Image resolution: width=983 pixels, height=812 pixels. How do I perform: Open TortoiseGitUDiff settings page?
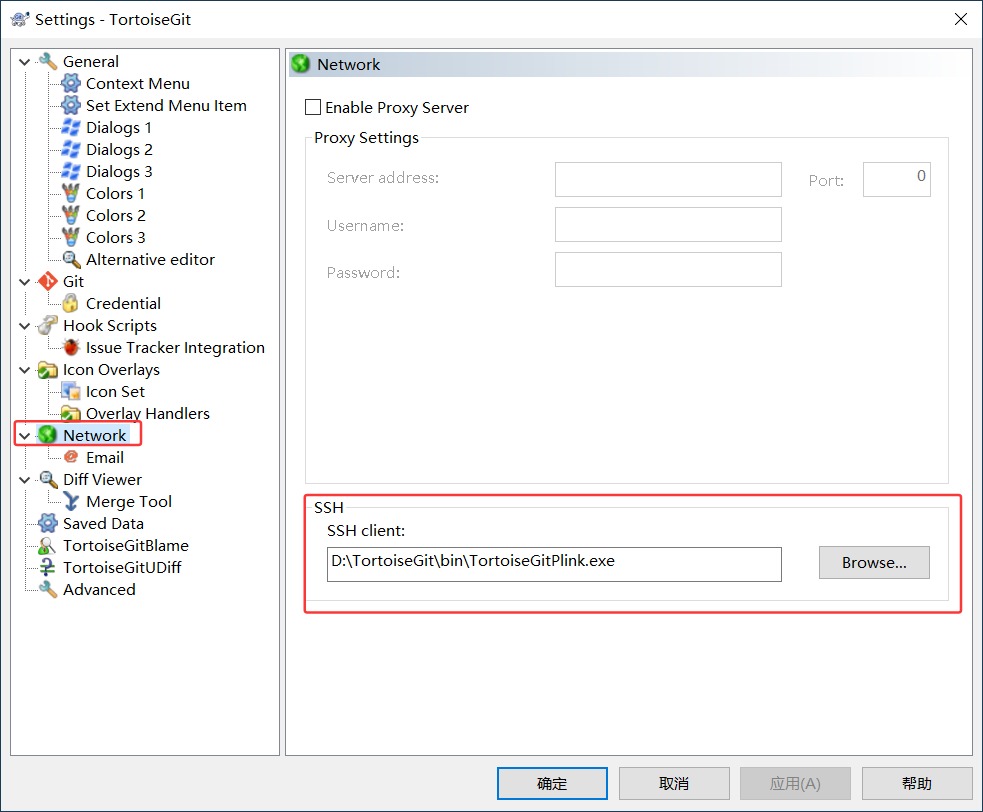[122, 567]
